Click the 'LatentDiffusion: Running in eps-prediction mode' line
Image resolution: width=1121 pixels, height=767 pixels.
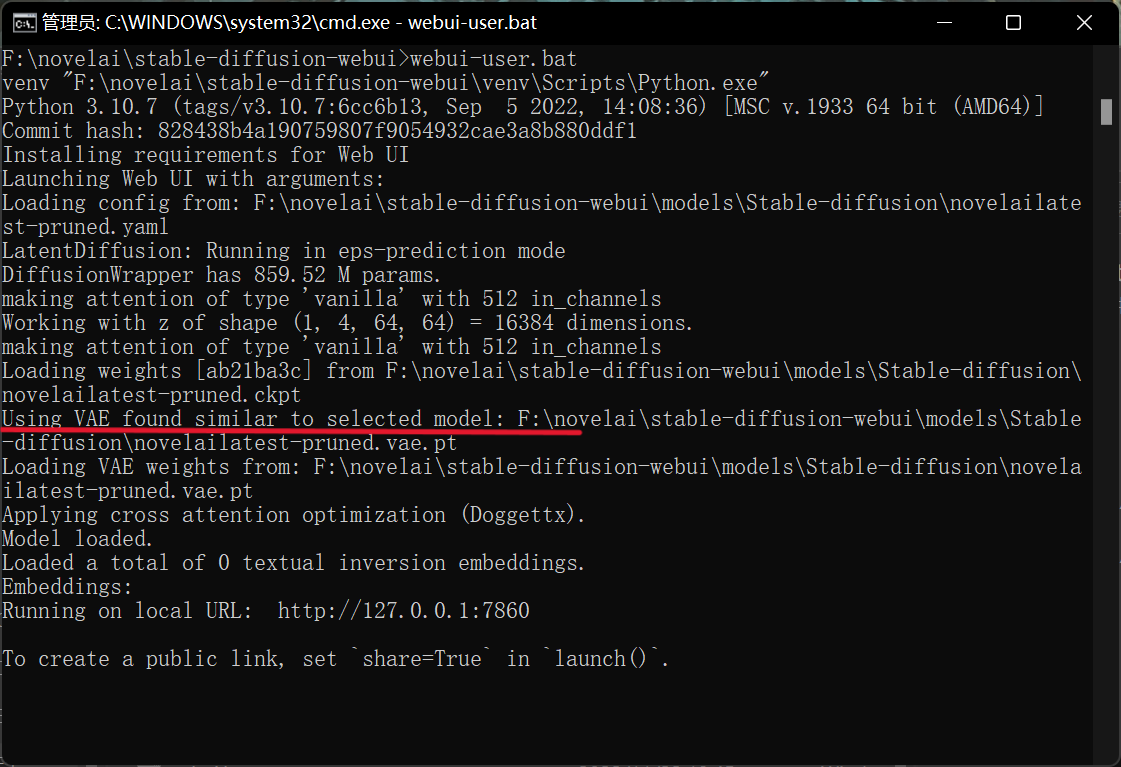283,251
